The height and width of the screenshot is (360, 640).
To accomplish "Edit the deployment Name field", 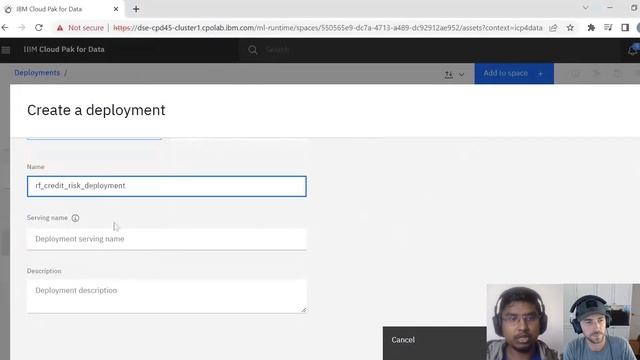I will click(167, 186).
